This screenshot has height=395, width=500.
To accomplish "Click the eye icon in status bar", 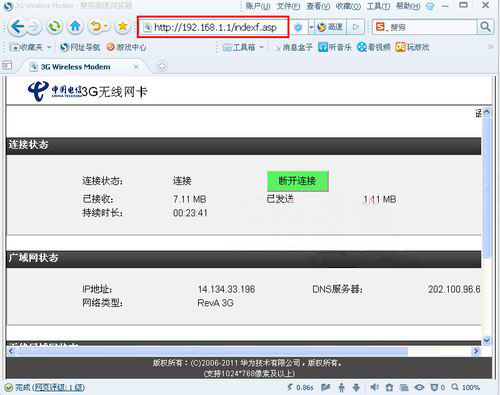I will click(x=419, y=387).
